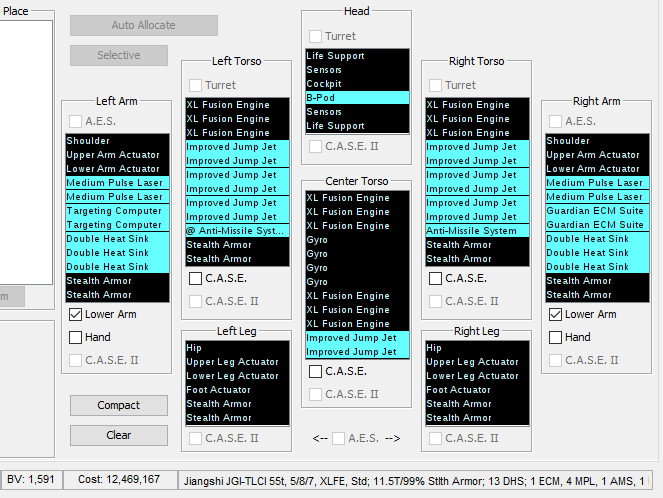Select Shoulder slot in Left Arm
Viewport: 663px width, 498px height.
coord(118,141)
